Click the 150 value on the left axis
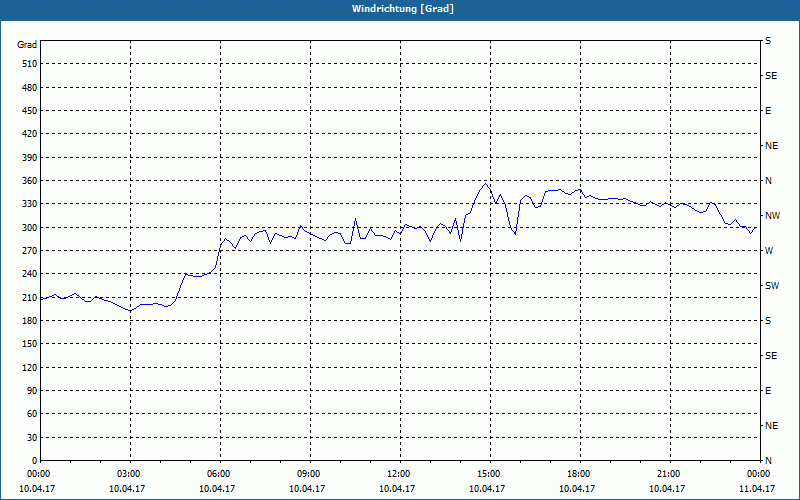Image resolution: width=800 pixels, height=500 pixels. [x=30, y=344]
